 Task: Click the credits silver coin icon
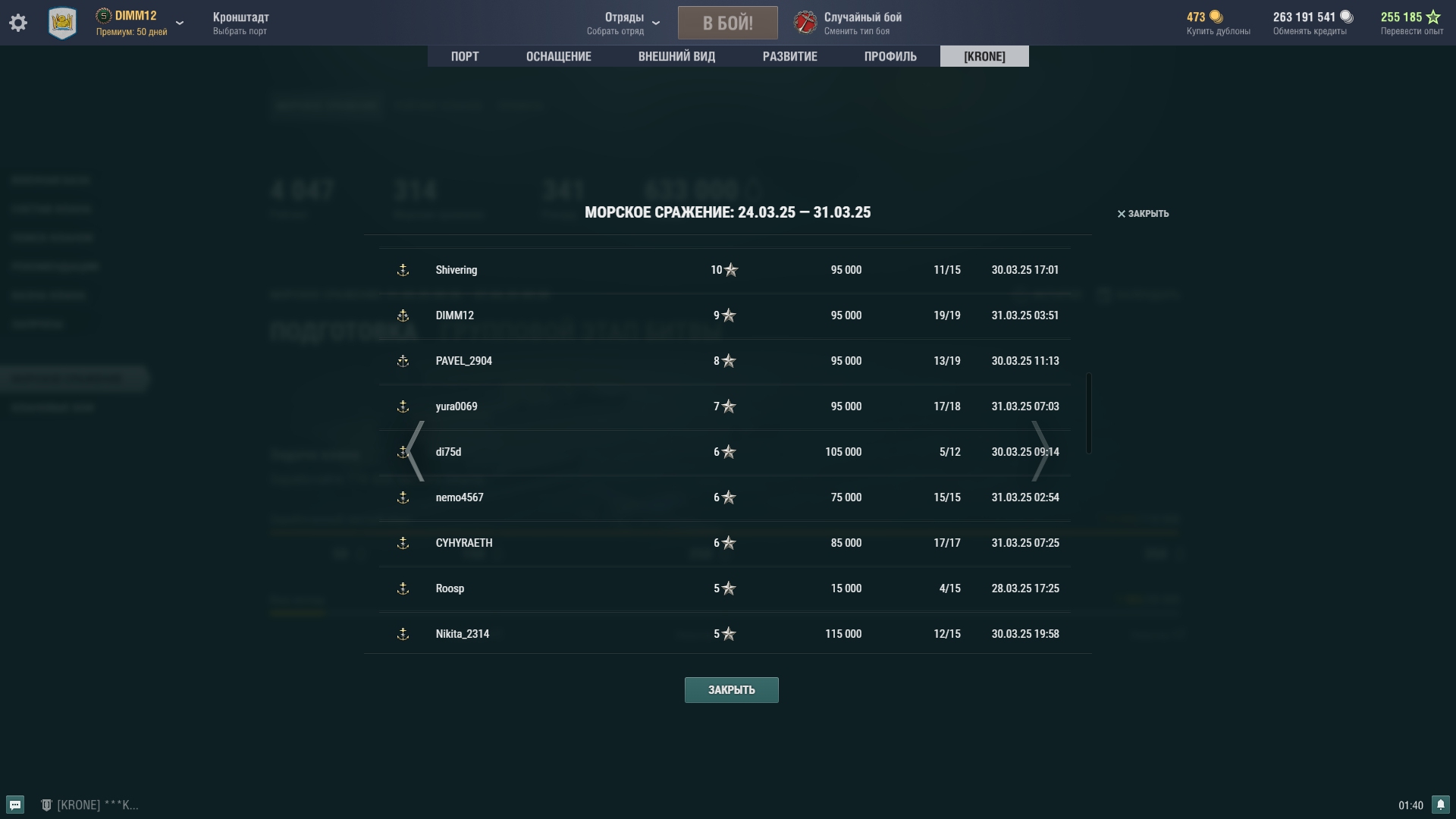tap(1346, 17)
